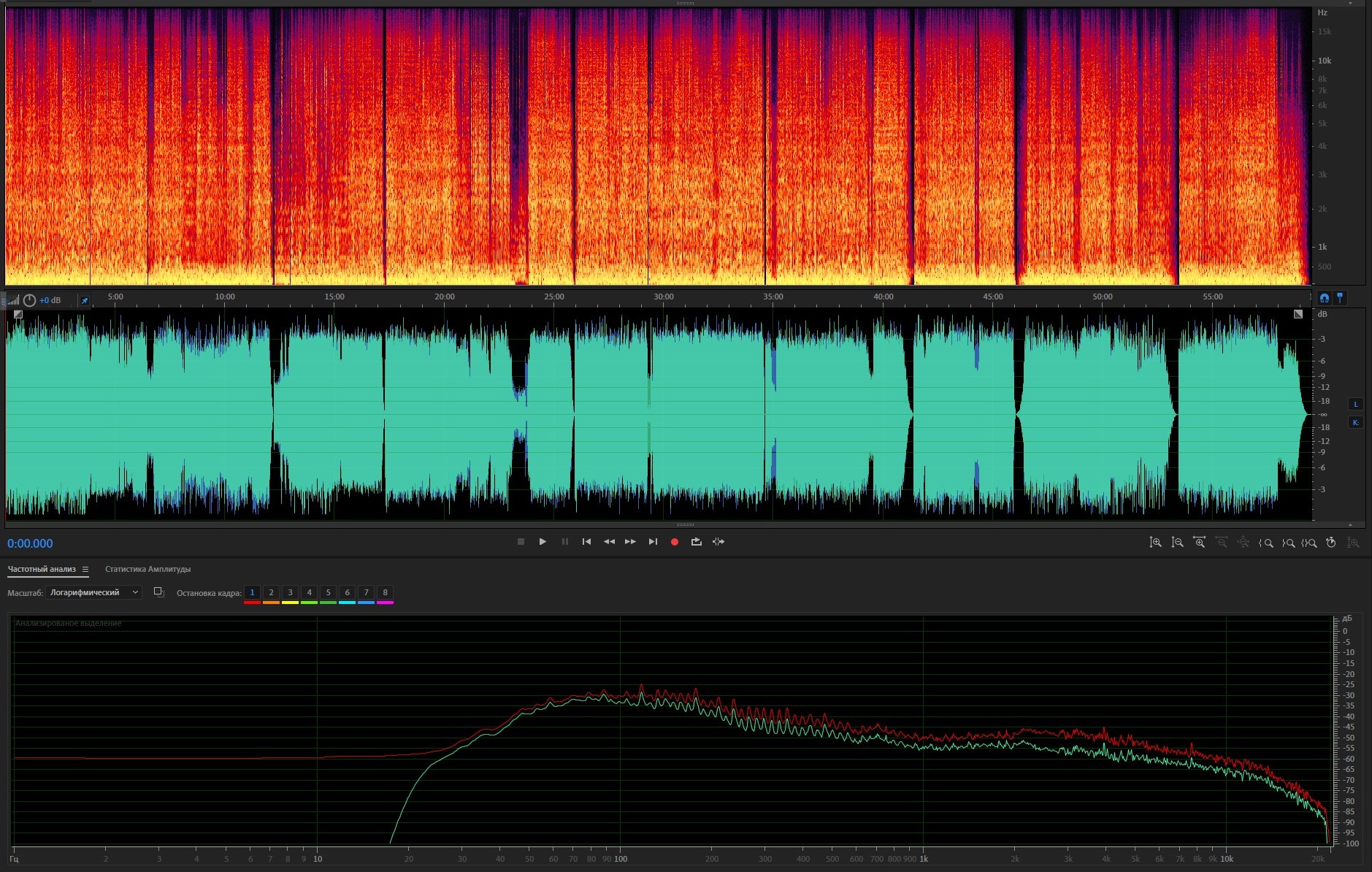
Task: Toggle snapping magnet icon above waveform
Action: point(1324,298)
